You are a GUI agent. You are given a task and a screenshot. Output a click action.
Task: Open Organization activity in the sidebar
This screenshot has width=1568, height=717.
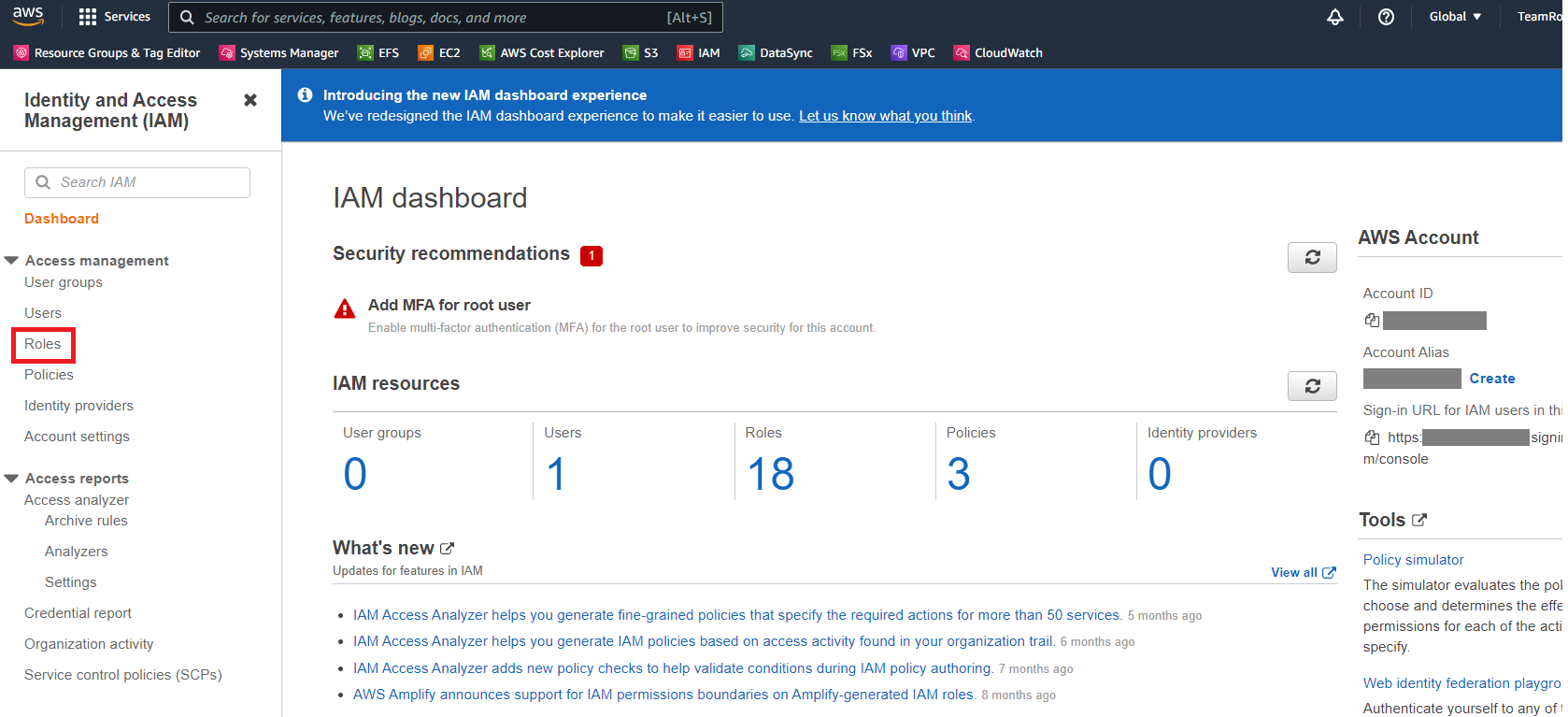click(x=89, y=644)
